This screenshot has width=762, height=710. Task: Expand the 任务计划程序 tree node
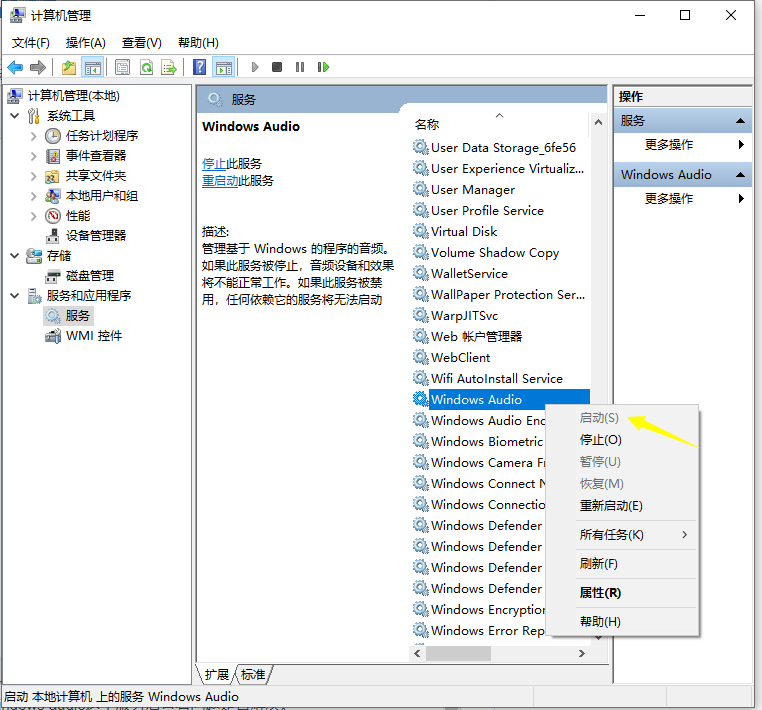click(34, 136)
